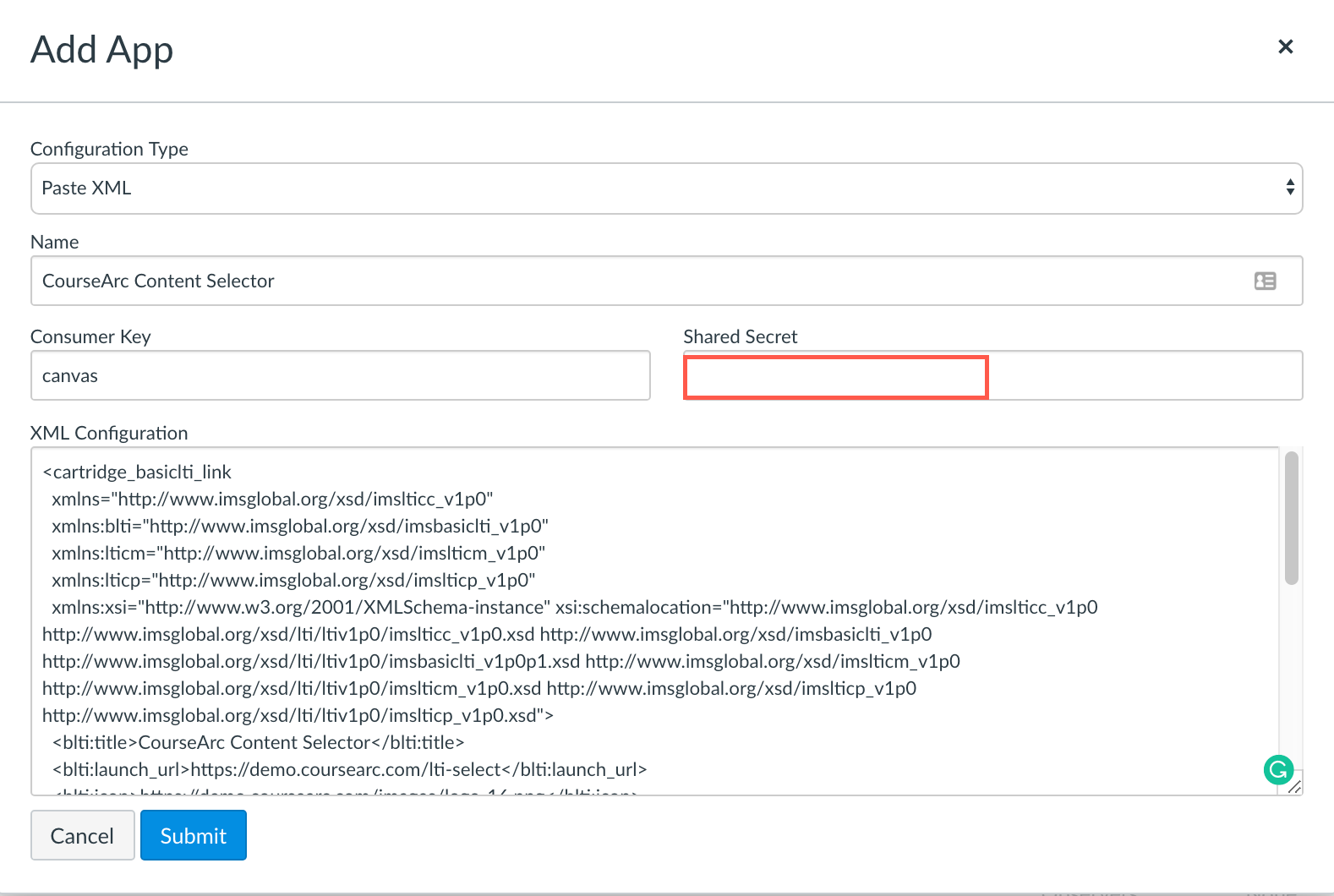Click the XML textarea scrollbar thumb
1334x896 pixels.
tap(1291, 518)
